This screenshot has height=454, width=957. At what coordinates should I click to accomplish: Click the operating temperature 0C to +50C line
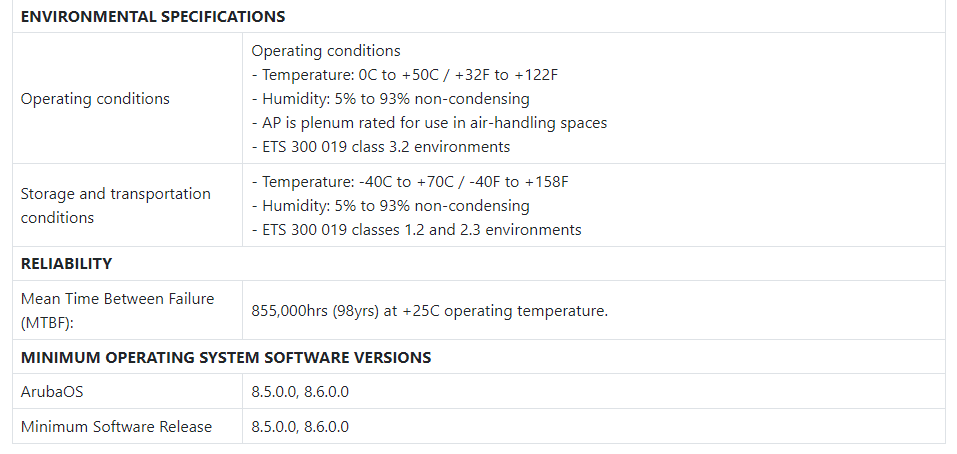405,75
